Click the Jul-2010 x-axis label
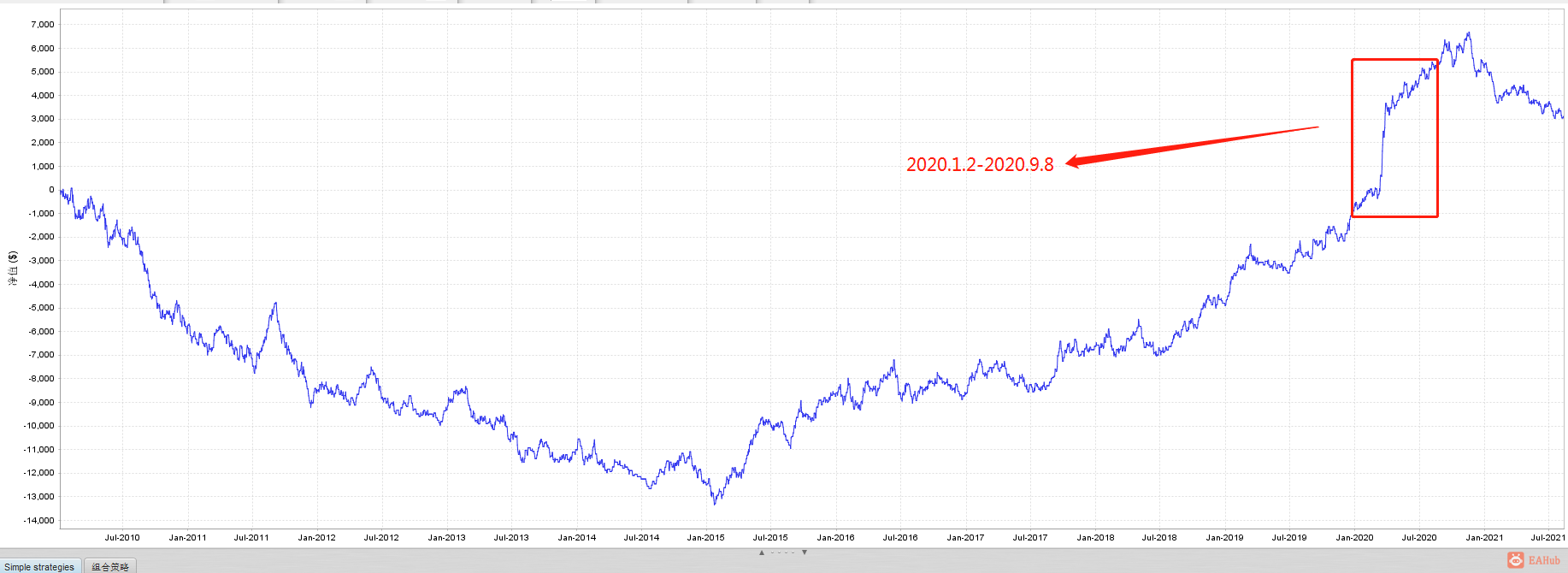 122,538
